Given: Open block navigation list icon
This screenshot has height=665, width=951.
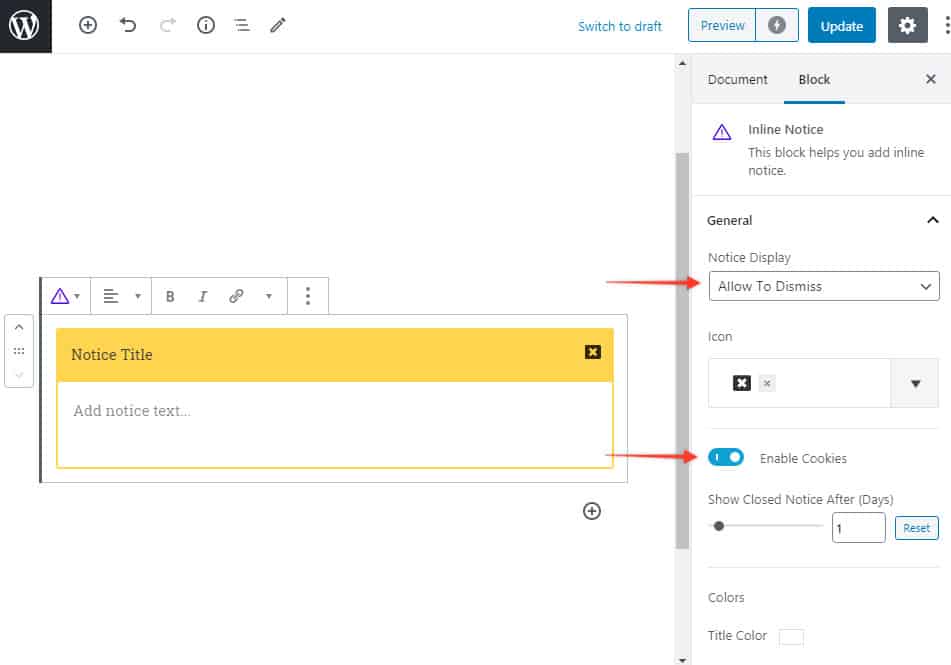Looking at the screenshot, I should tap(242, 26).
